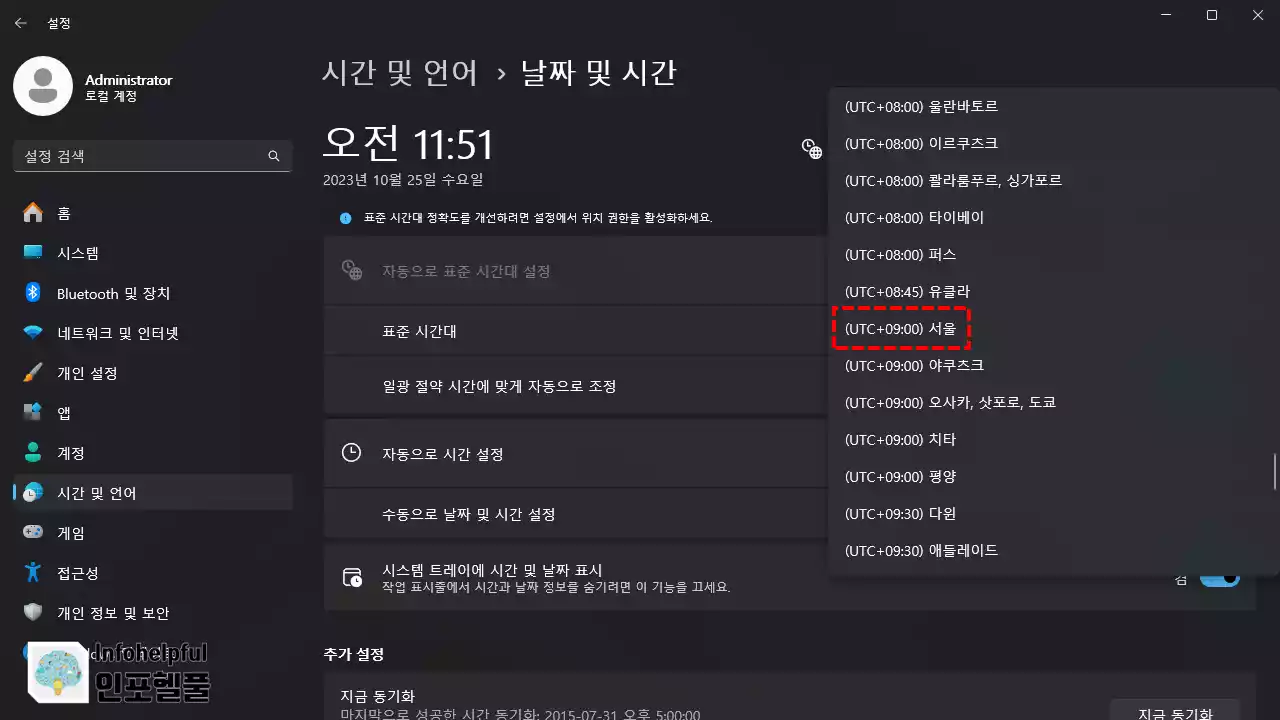Open 네트워크 및 인터넷 wifi icon
The image size is (1280, 720).
(33, 333)
